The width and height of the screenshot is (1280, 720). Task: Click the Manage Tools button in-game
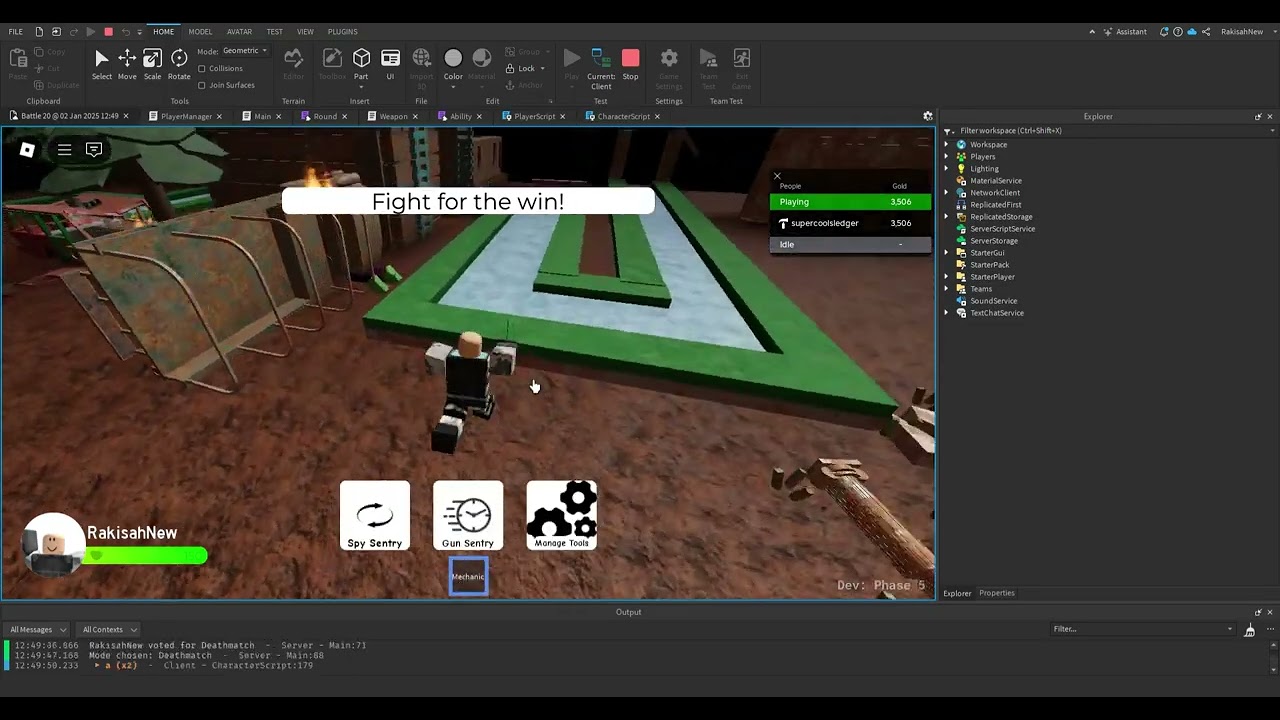[x=561, y=515]
